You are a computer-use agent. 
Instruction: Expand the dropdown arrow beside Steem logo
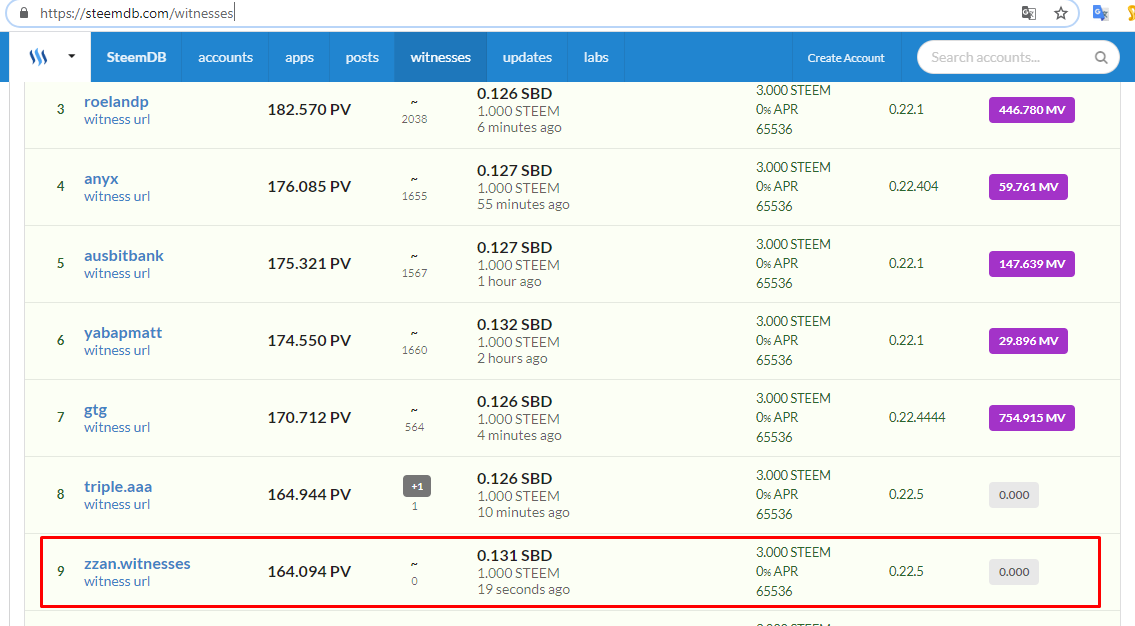click(x=71, y=56)
